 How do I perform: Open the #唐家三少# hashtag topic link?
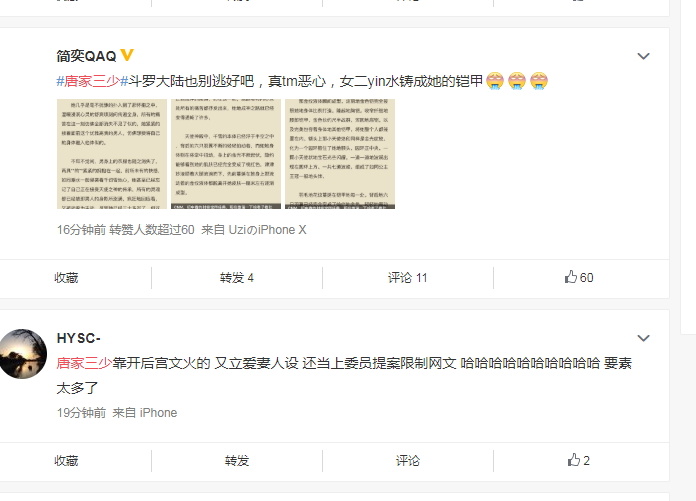coord(92,81)
